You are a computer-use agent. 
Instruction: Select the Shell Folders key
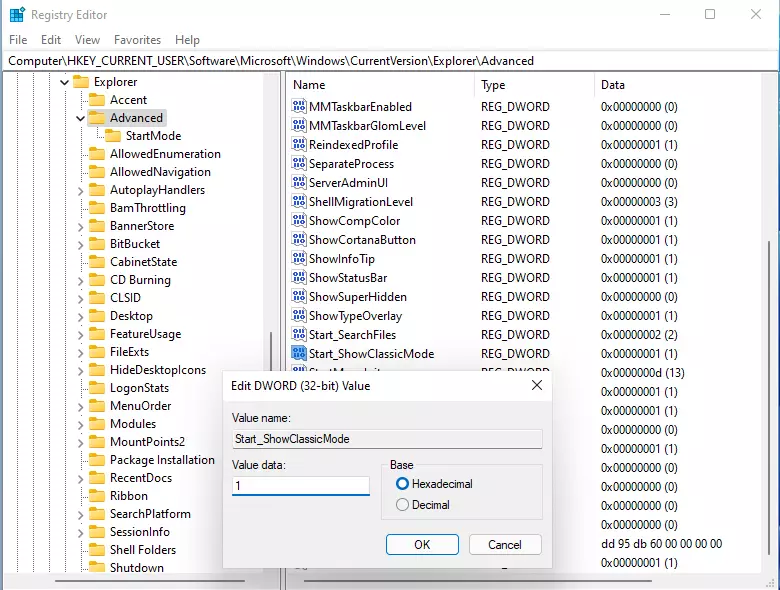pyautogui.click(x=143, y=549)
